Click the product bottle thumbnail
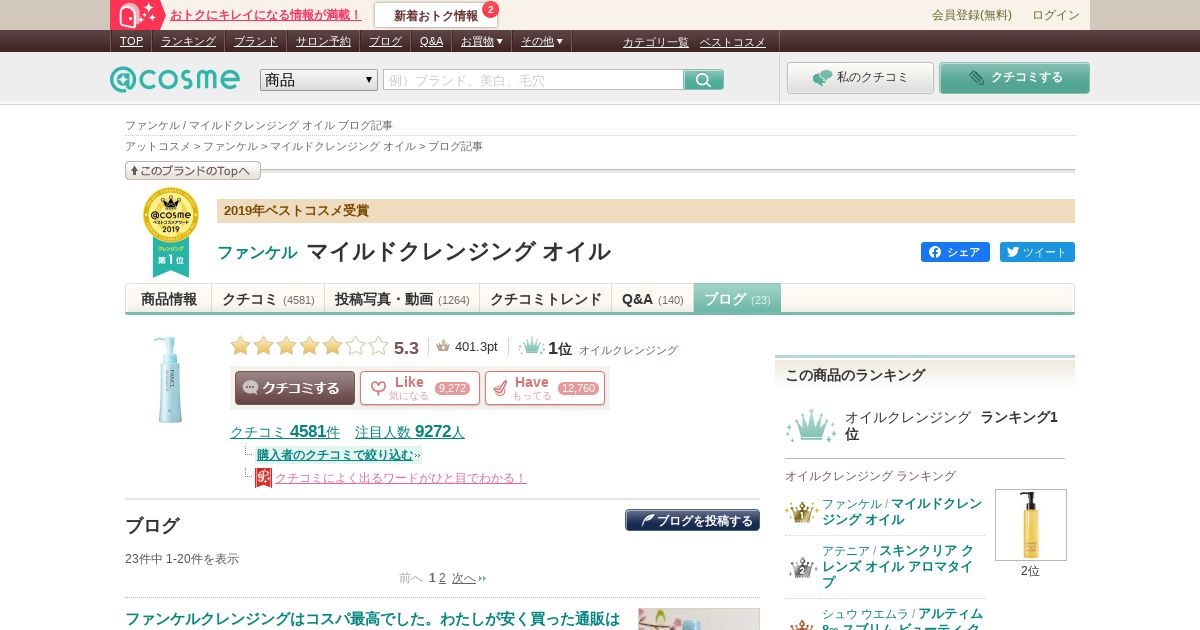This screenshot has height=630, width=1200. coord(168,379)
